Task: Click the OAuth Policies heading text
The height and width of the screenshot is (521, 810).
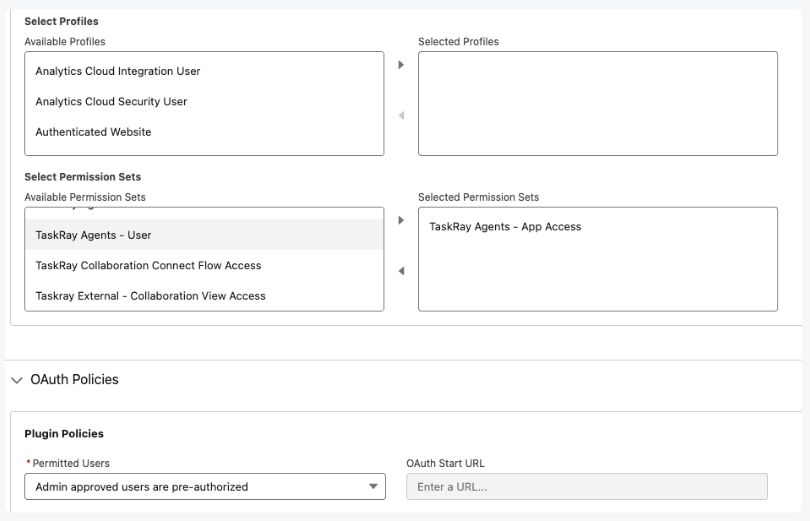Action: 74,380
